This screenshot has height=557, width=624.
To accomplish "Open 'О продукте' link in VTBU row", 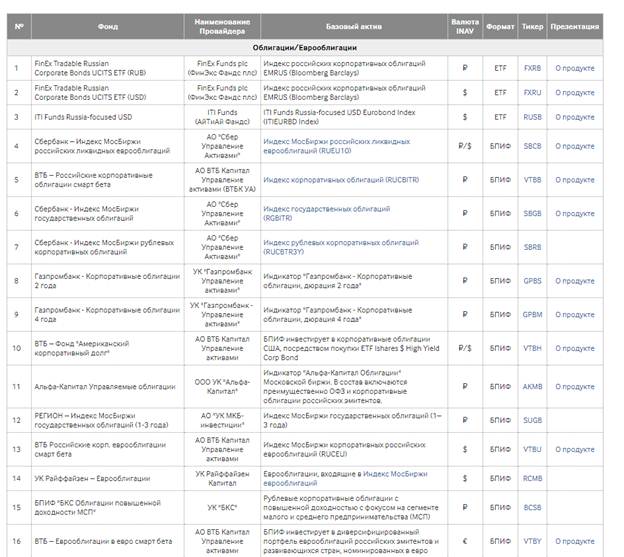I will coord(575,449).
